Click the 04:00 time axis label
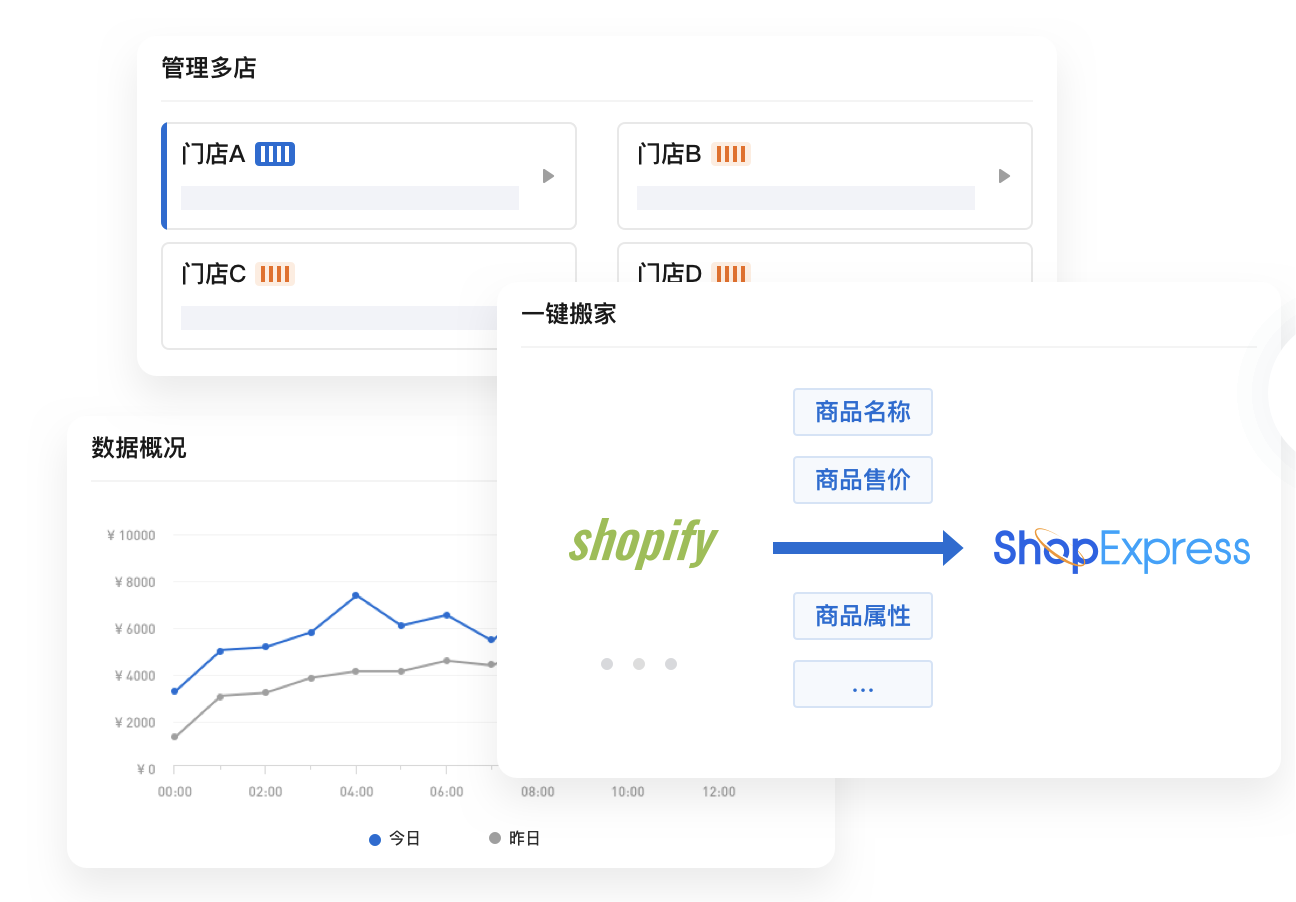Screen dimensions: 1296x902 point(356,792)
